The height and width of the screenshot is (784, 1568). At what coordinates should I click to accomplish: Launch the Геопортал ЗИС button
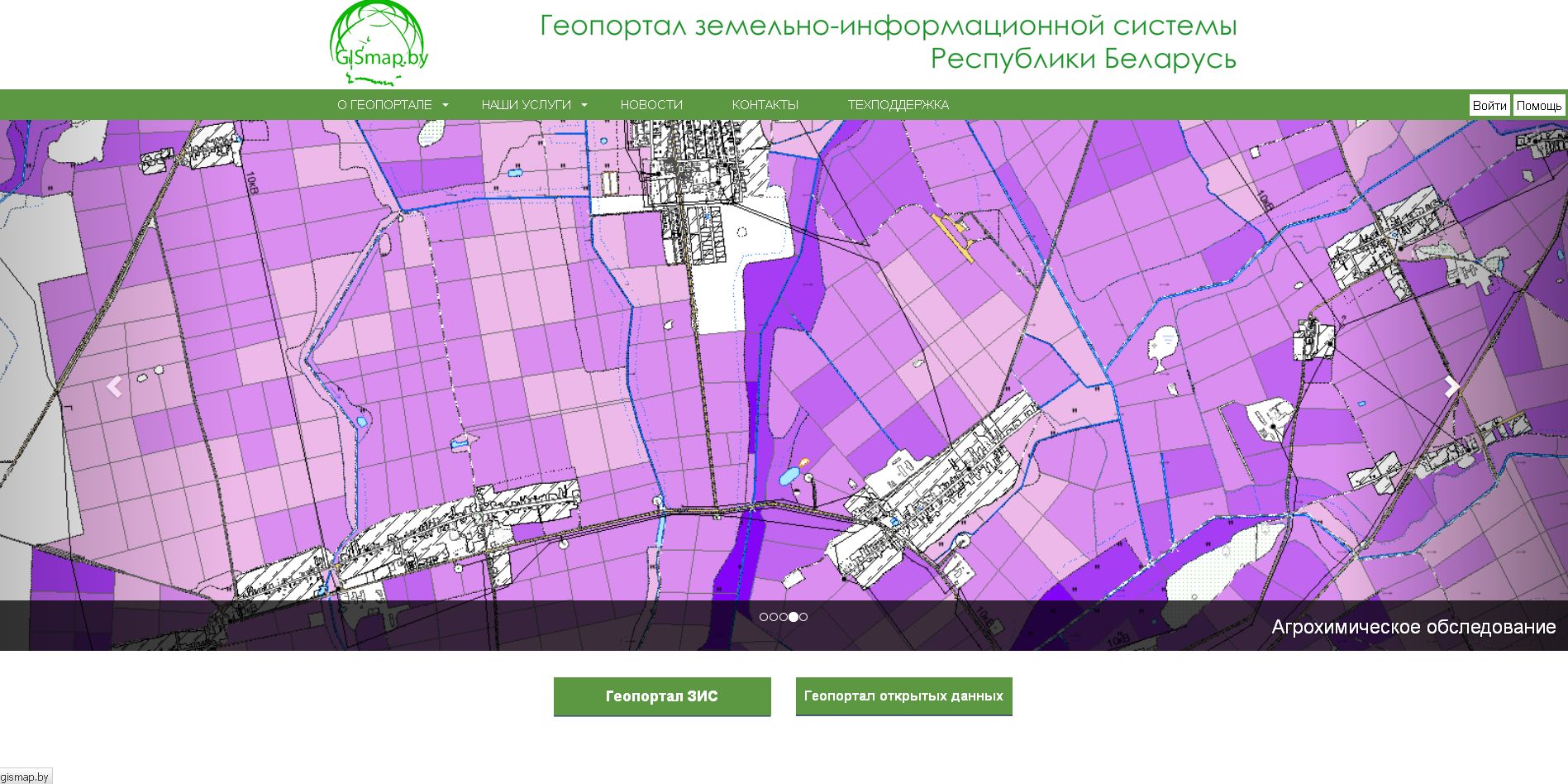(662, 696)
